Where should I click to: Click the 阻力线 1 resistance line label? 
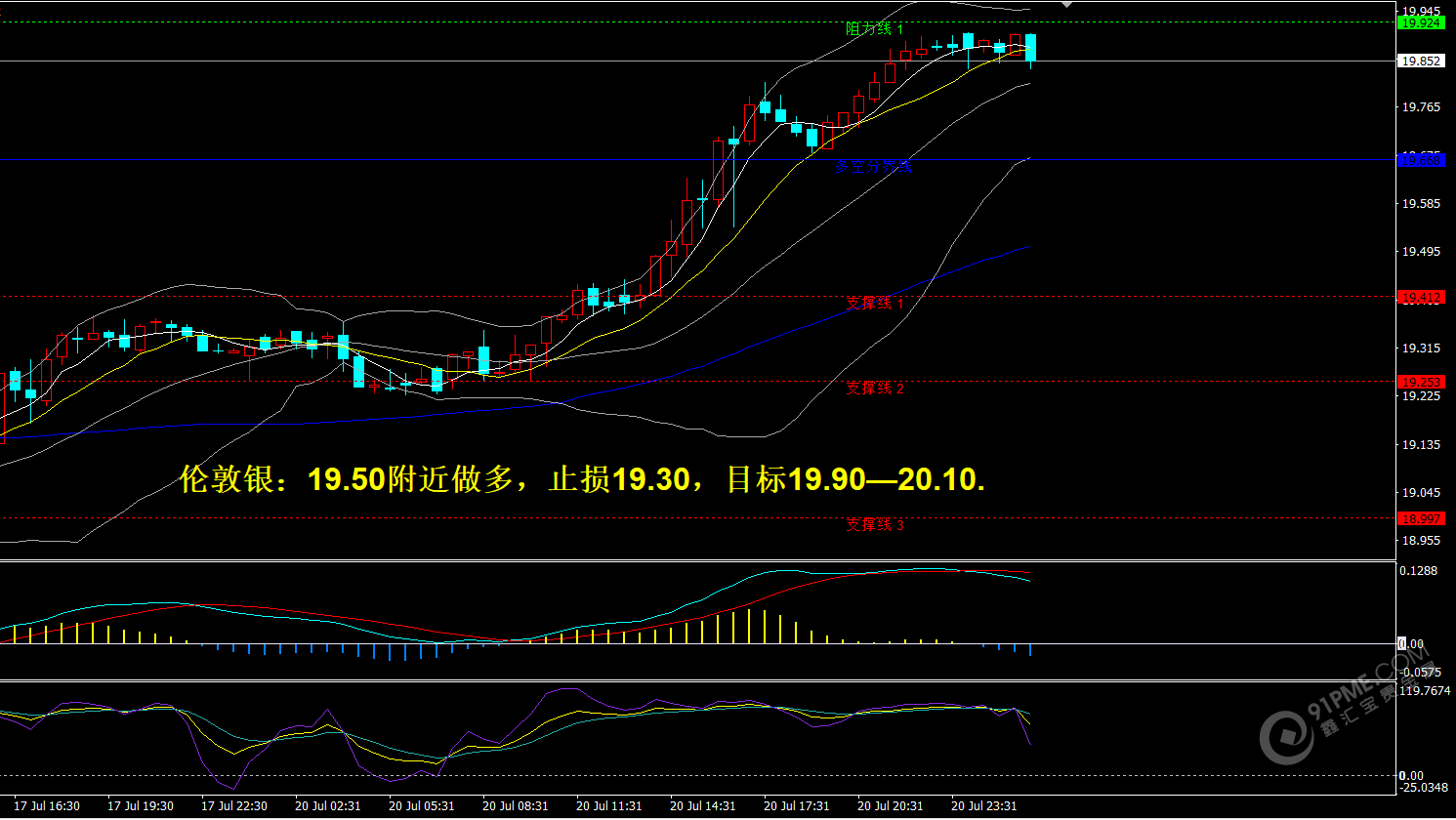[875, 29]
